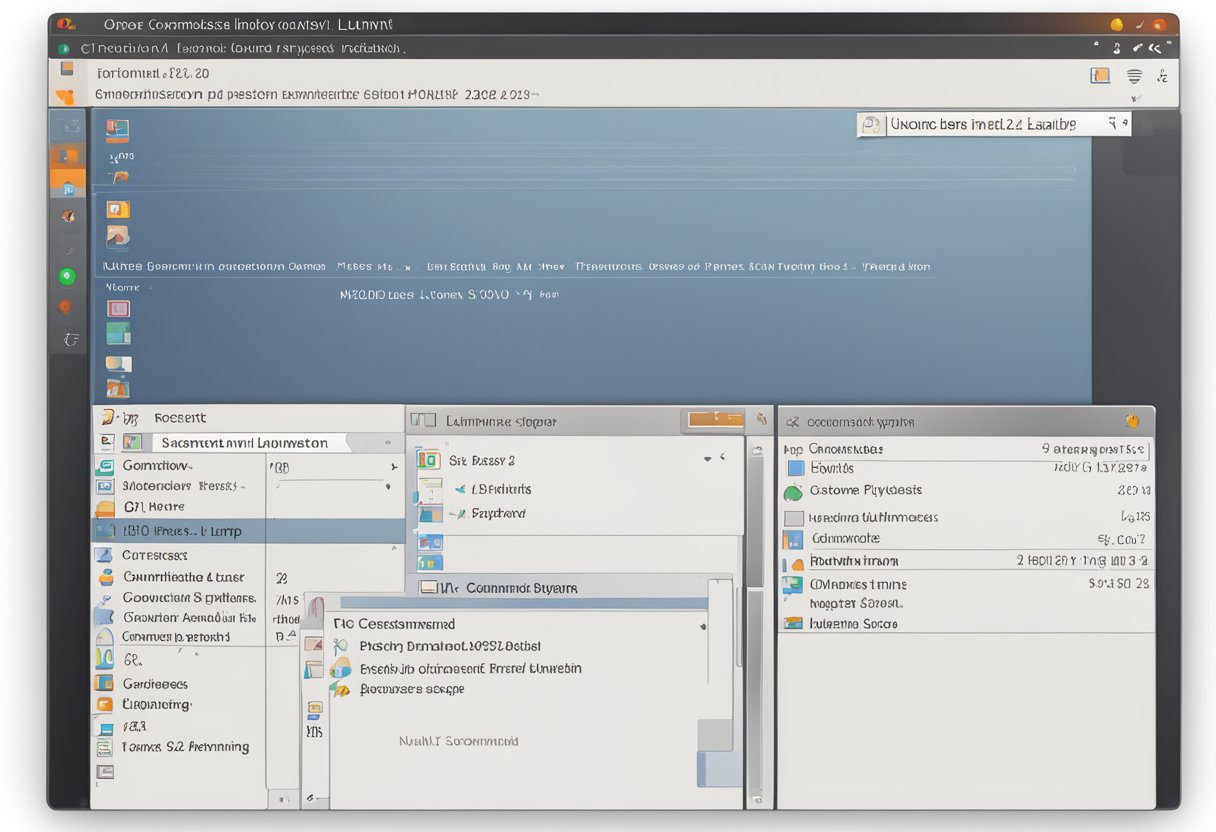Expand the dropdown arrow on 'Sit Bessy 2' row
This screenshot has width=1216, height=832.
(708, 459)
